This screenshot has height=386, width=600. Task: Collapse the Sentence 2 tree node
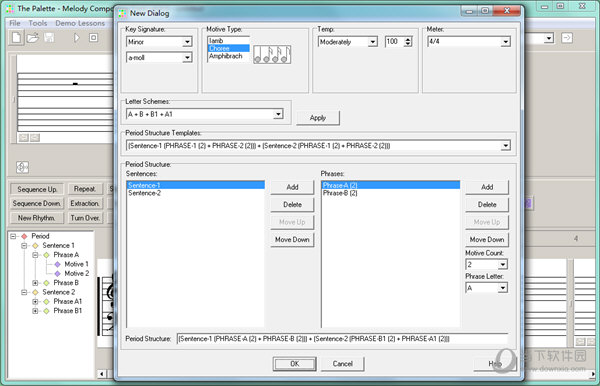[x=24, y=292]
